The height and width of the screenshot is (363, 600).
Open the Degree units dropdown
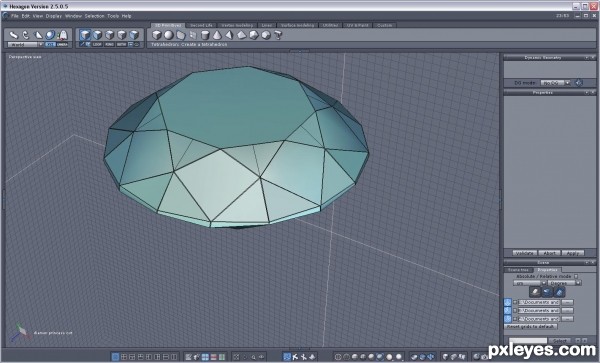tap(564, 283)
